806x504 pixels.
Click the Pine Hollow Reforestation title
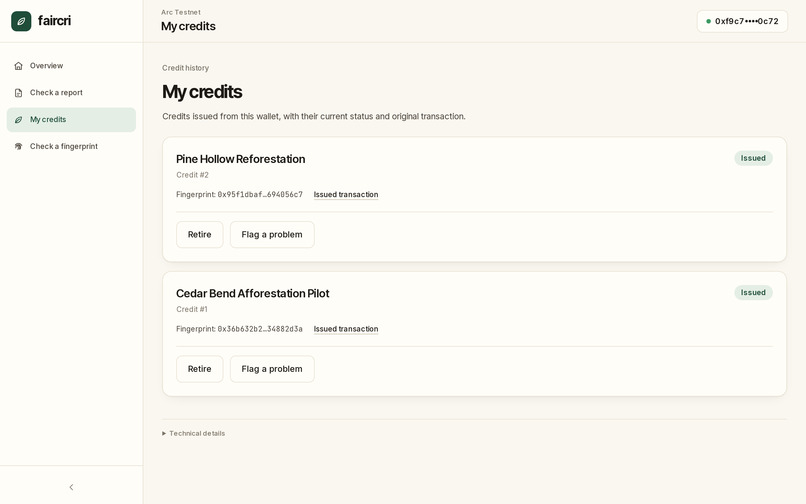241,159
